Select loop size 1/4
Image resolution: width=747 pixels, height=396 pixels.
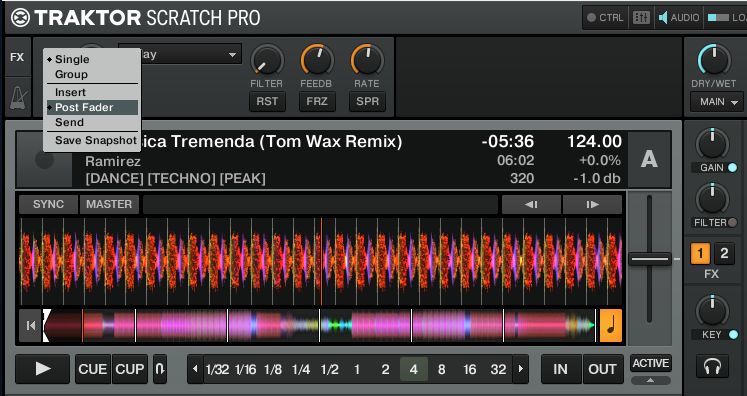[x=301, y=369]
